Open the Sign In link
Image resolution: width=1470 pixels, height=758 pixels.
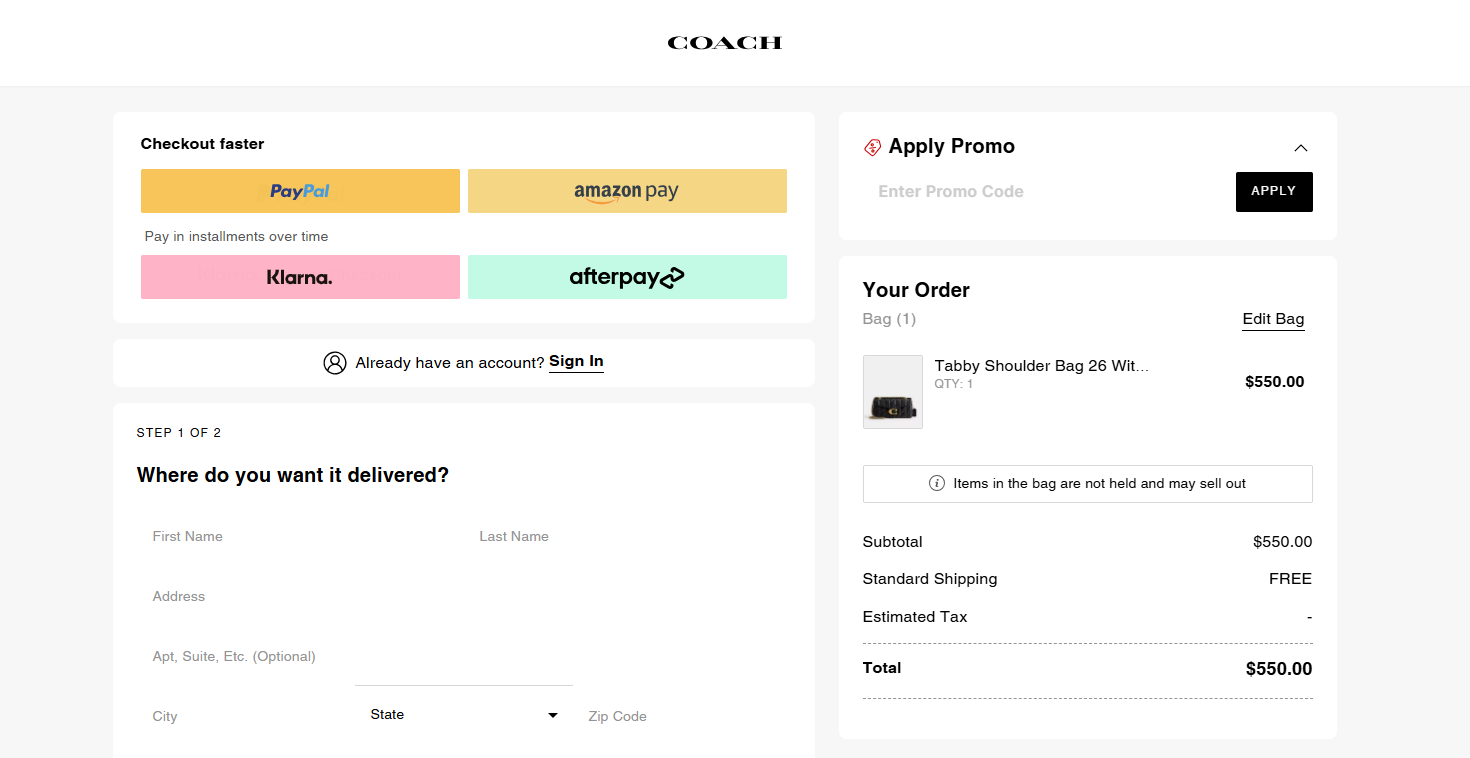click(x=576, y=362)
